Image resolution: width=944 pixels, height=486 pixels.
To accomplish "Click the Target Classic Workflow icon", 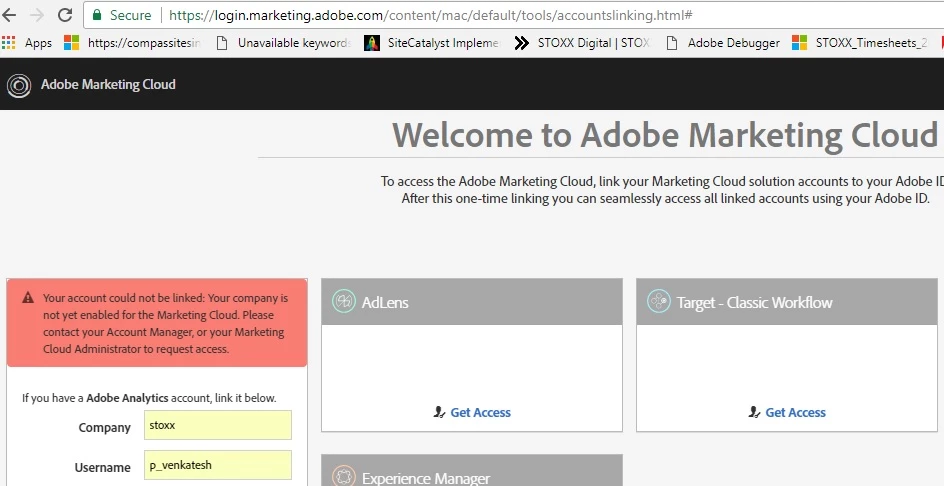I will (659, 301).
